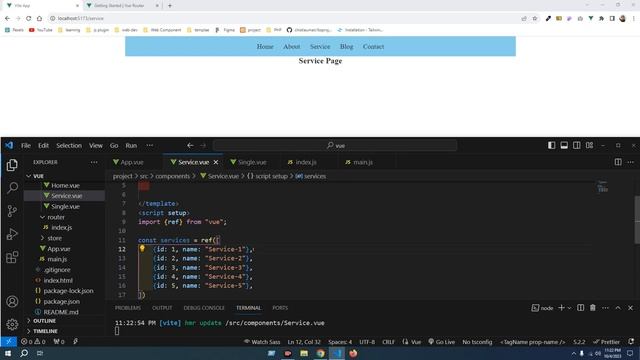Navigate to About link in web page
Viewport: 640px width, 360px height.
[291, 47]
